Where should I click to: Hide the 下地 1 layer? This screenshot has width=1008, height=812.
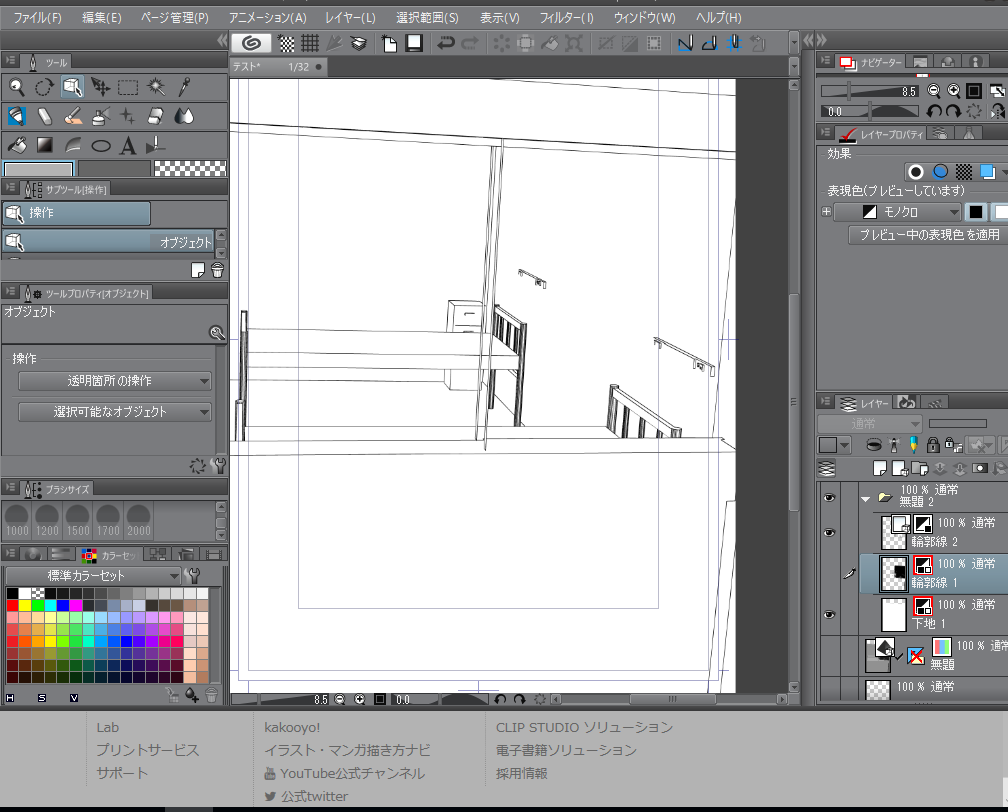(x=828, y=614)
